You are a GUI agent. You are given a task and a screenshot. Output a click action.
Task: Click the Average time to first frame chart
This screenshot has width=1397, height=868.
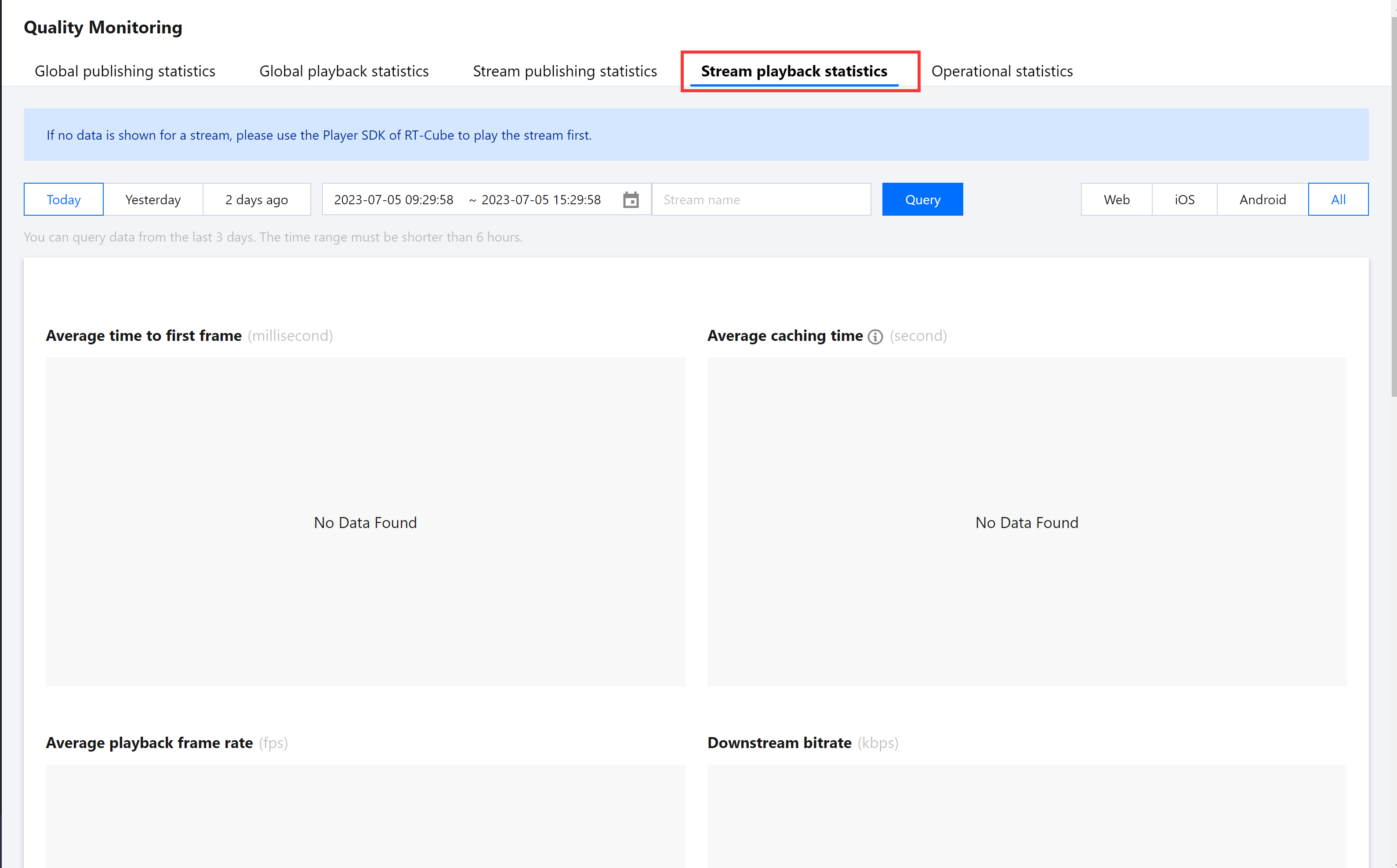pos(365,521)
